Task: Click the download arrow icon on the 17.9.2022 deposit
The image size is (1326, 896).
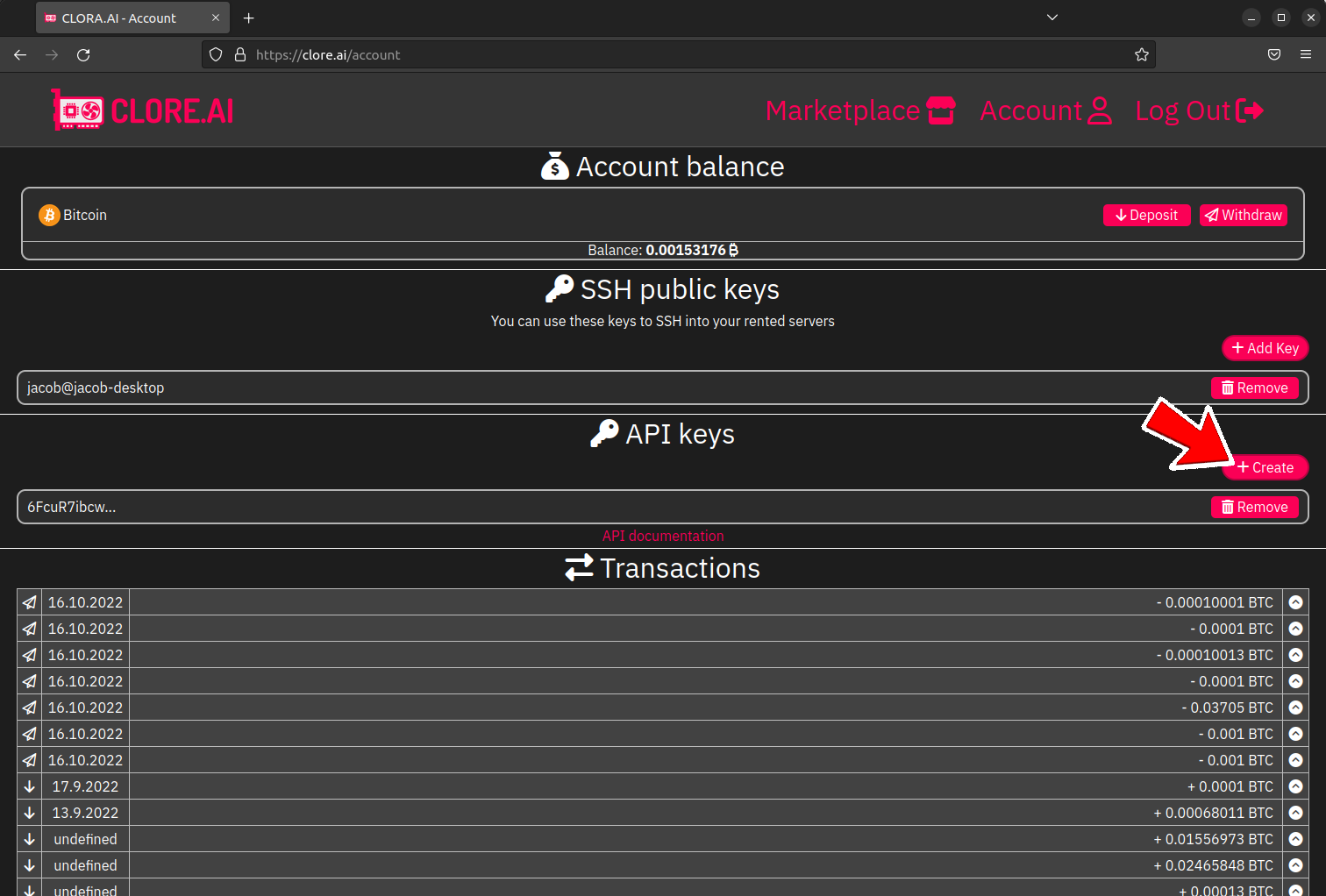Action: pos(28,786)
